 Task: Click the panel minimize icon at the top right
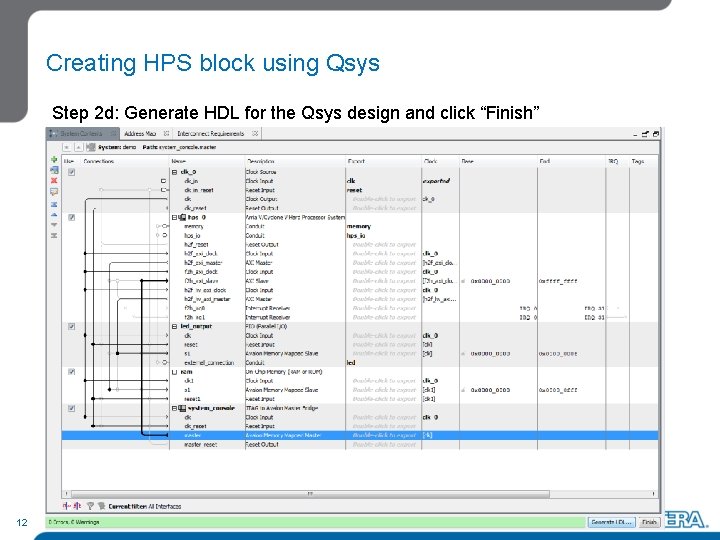(635, 135)
